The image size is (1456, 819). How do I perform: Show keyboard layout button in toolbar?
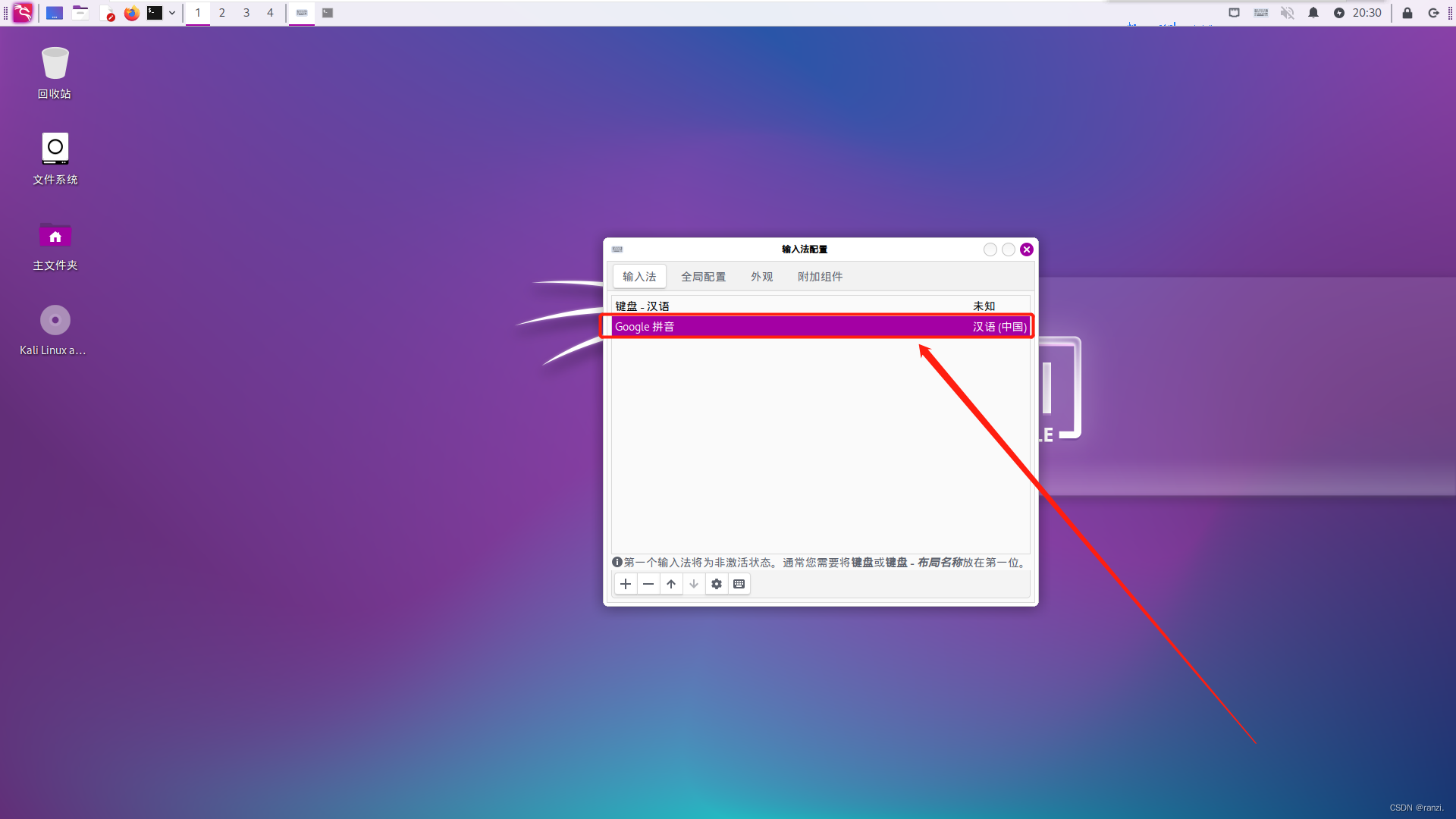tap(739, 584)
